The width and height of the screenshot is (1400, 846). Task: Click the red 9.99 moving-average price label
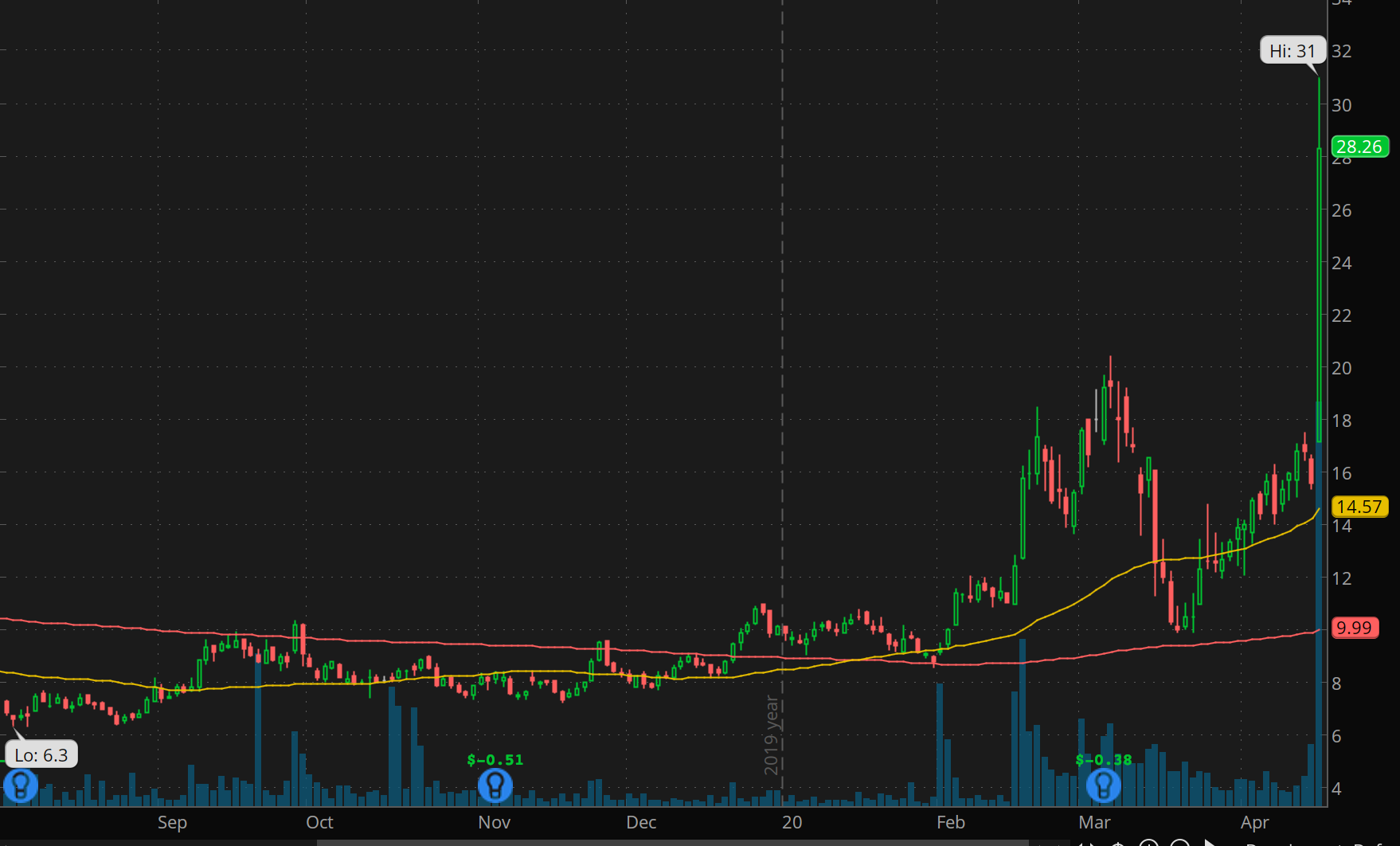coord(1357,628)
